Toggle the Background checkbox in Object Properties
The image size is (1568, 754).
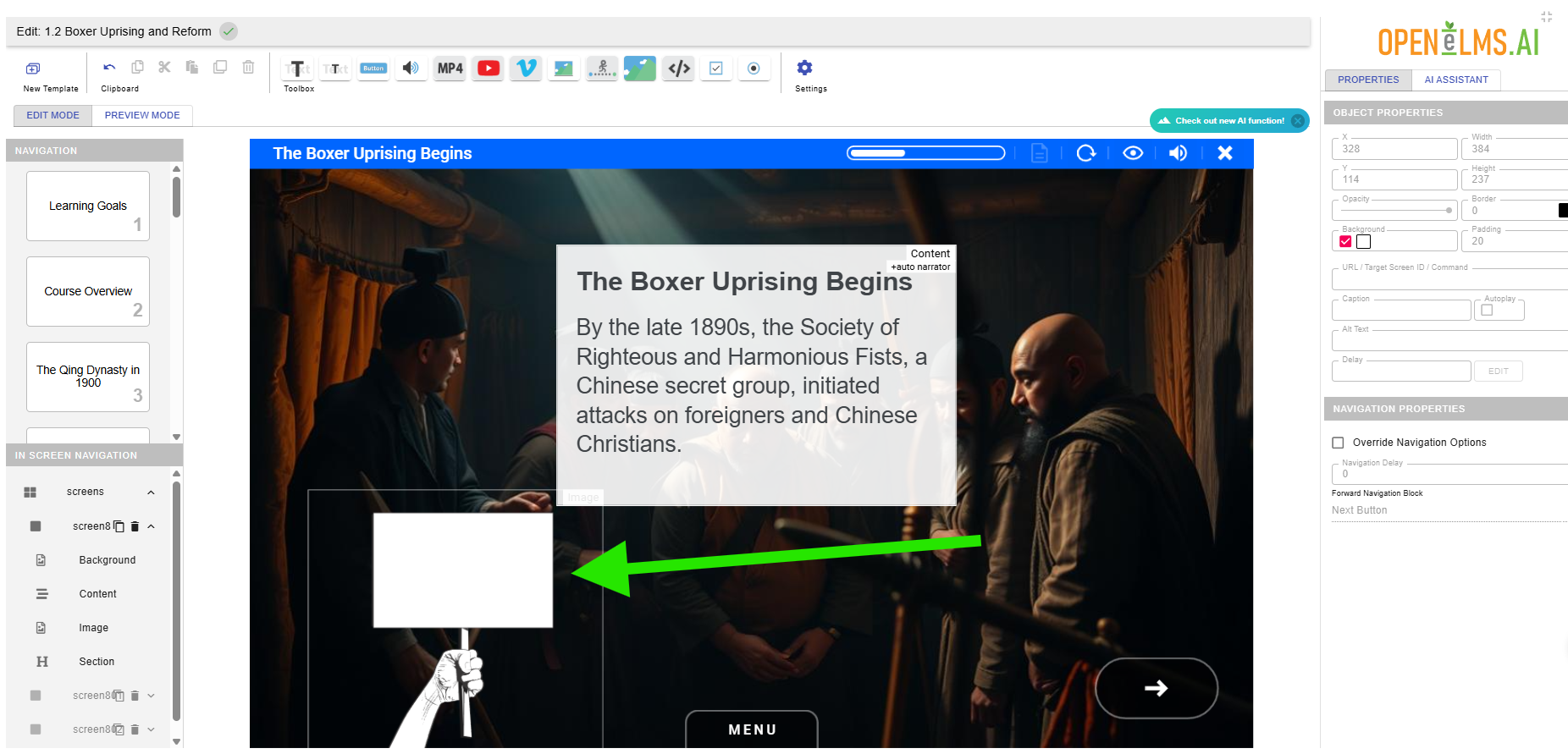click(x=1345, y=242)
